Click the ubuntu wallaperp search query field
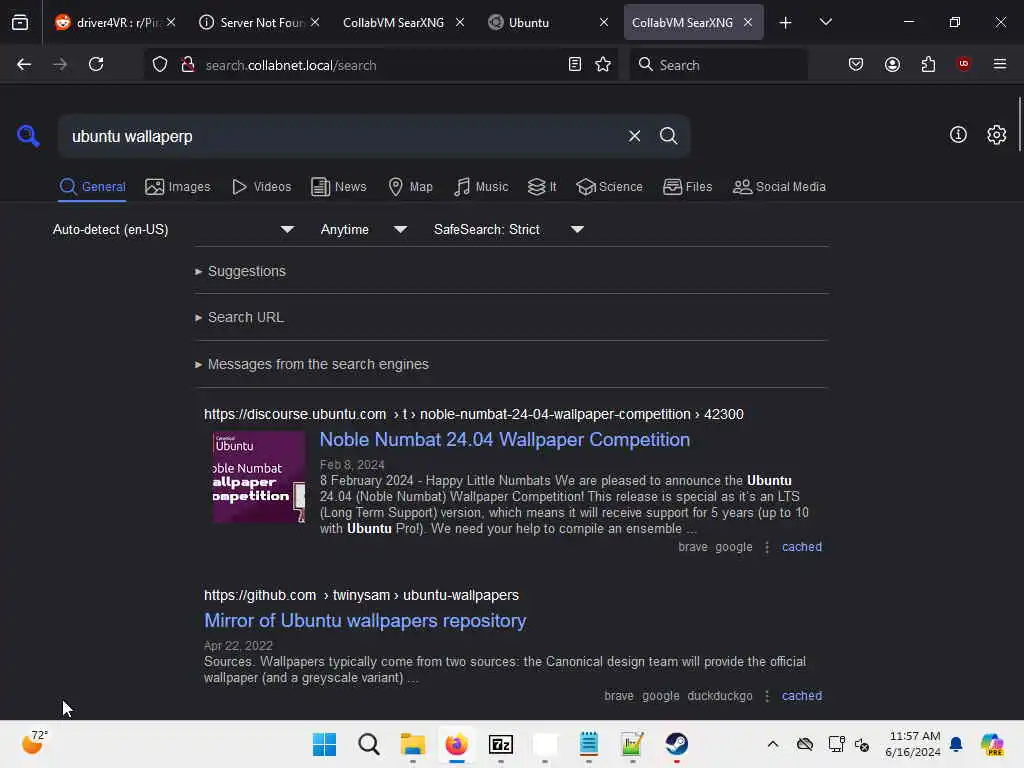The width and height of the screenshot is (1024, 768). tap(340, 136)
